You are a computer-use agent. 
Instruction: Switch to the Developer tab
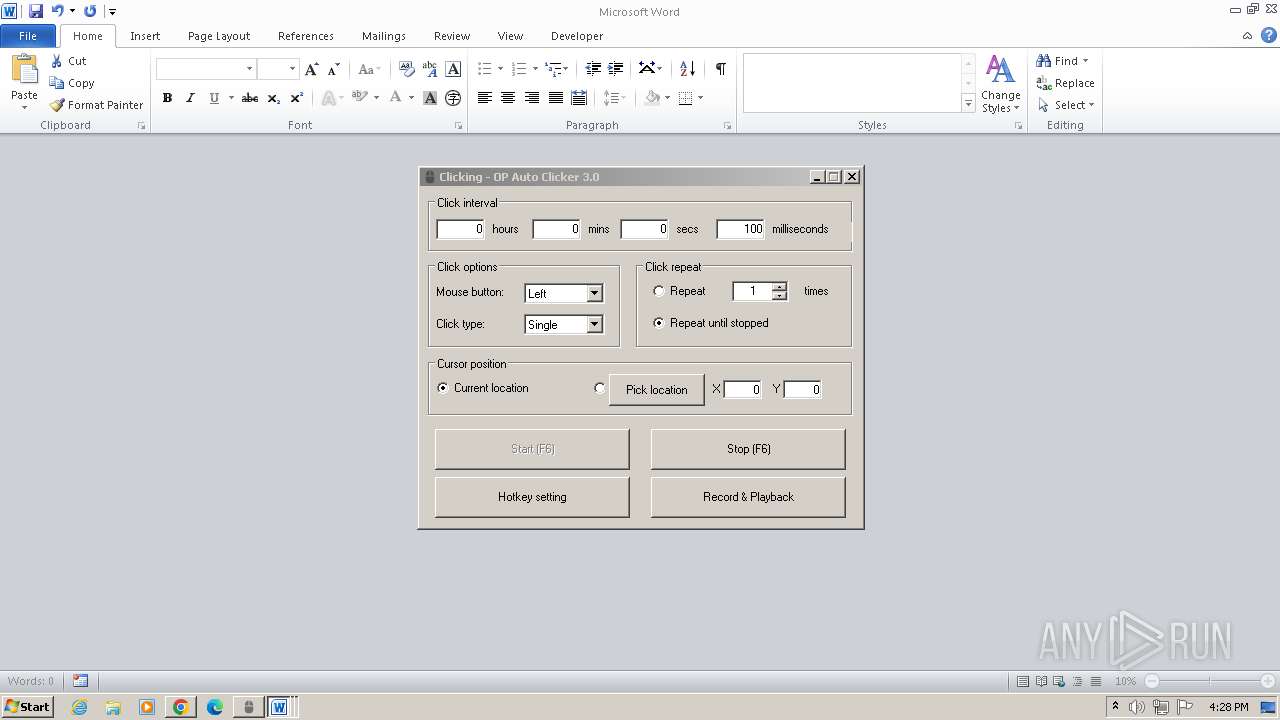coord(577,36)
